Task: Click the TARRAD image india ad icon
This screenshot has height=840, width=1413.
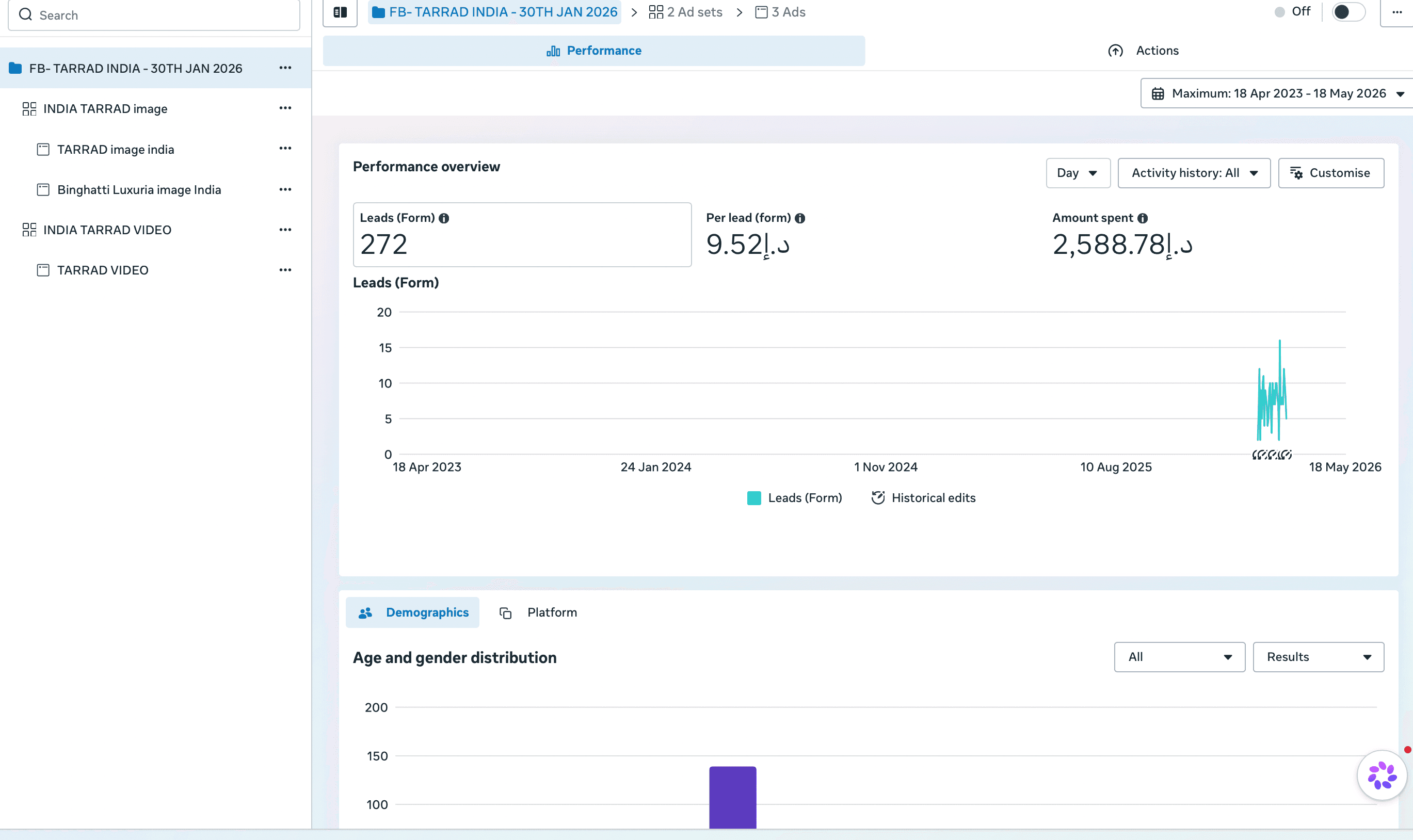Action: pos(43,150)
